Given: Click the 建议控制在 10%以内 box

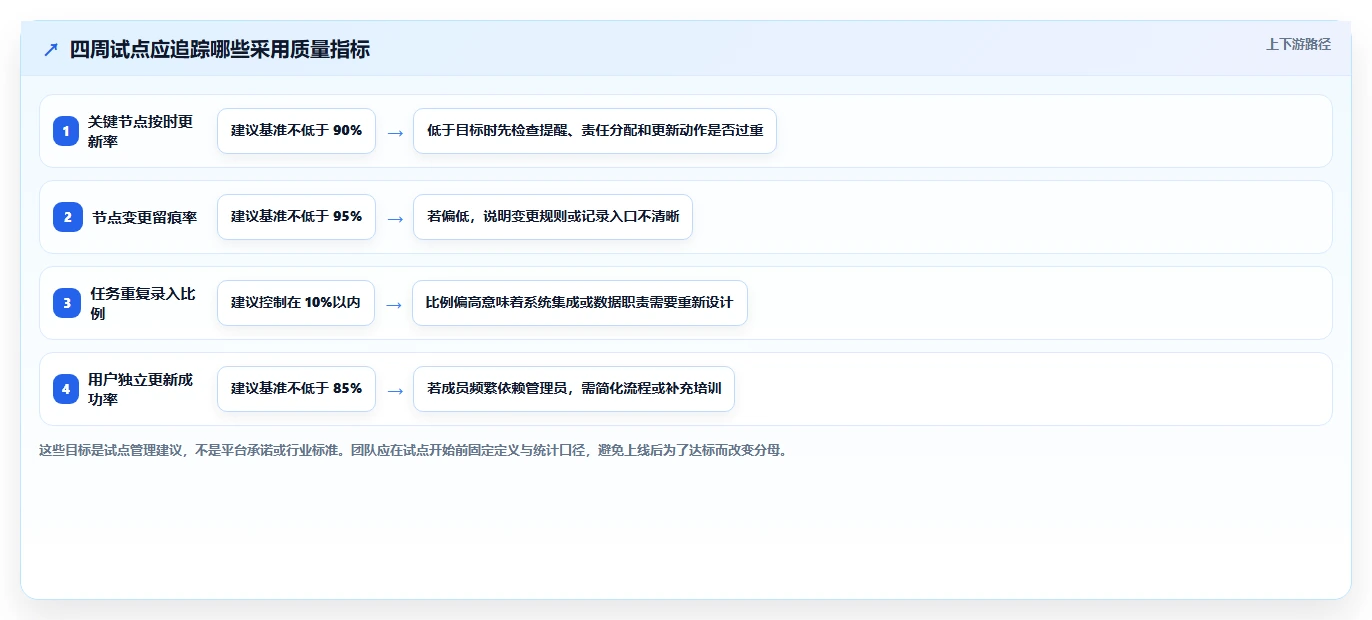Looking at the screenshot, I should 296,303.
